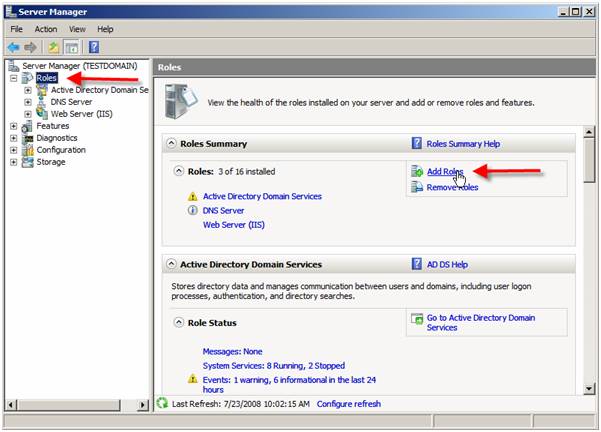The height and width of the screenshot is (432, 601).
Task: Click Events: 1 warning, 6 informational link
Action: 289,384
